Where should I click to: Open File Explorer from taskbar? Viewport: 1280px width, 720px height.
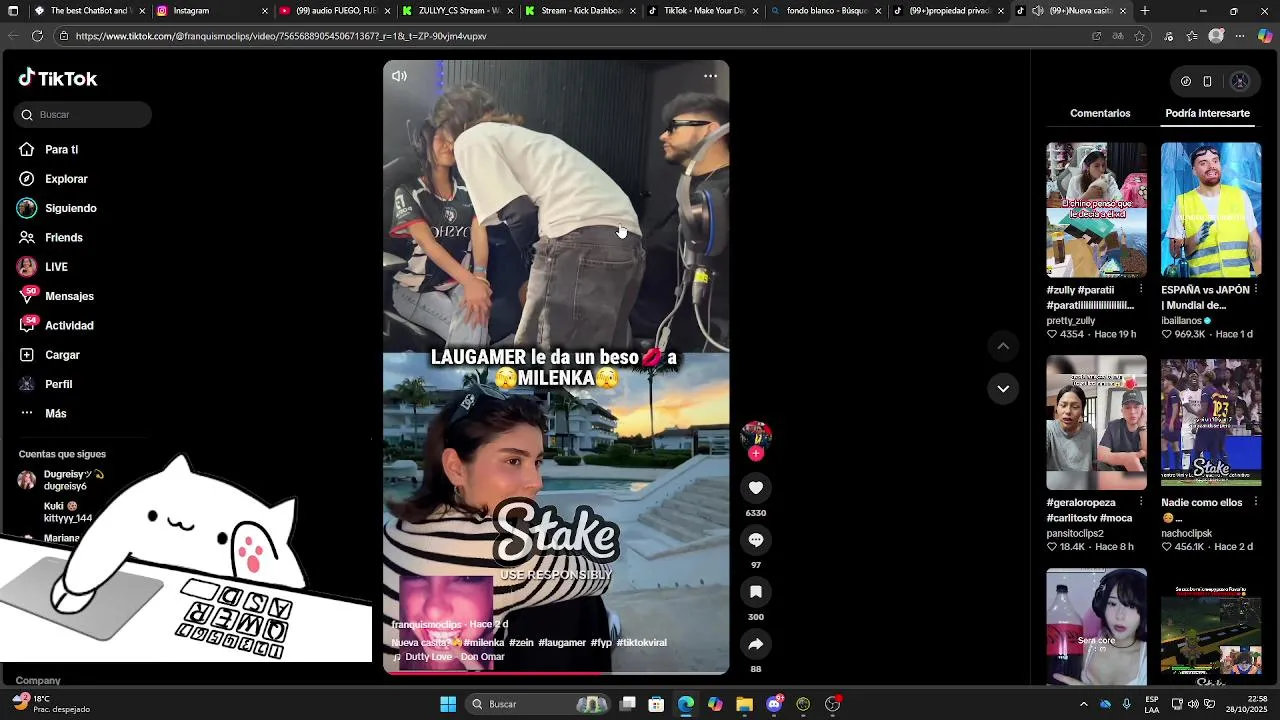click(744, 704)
